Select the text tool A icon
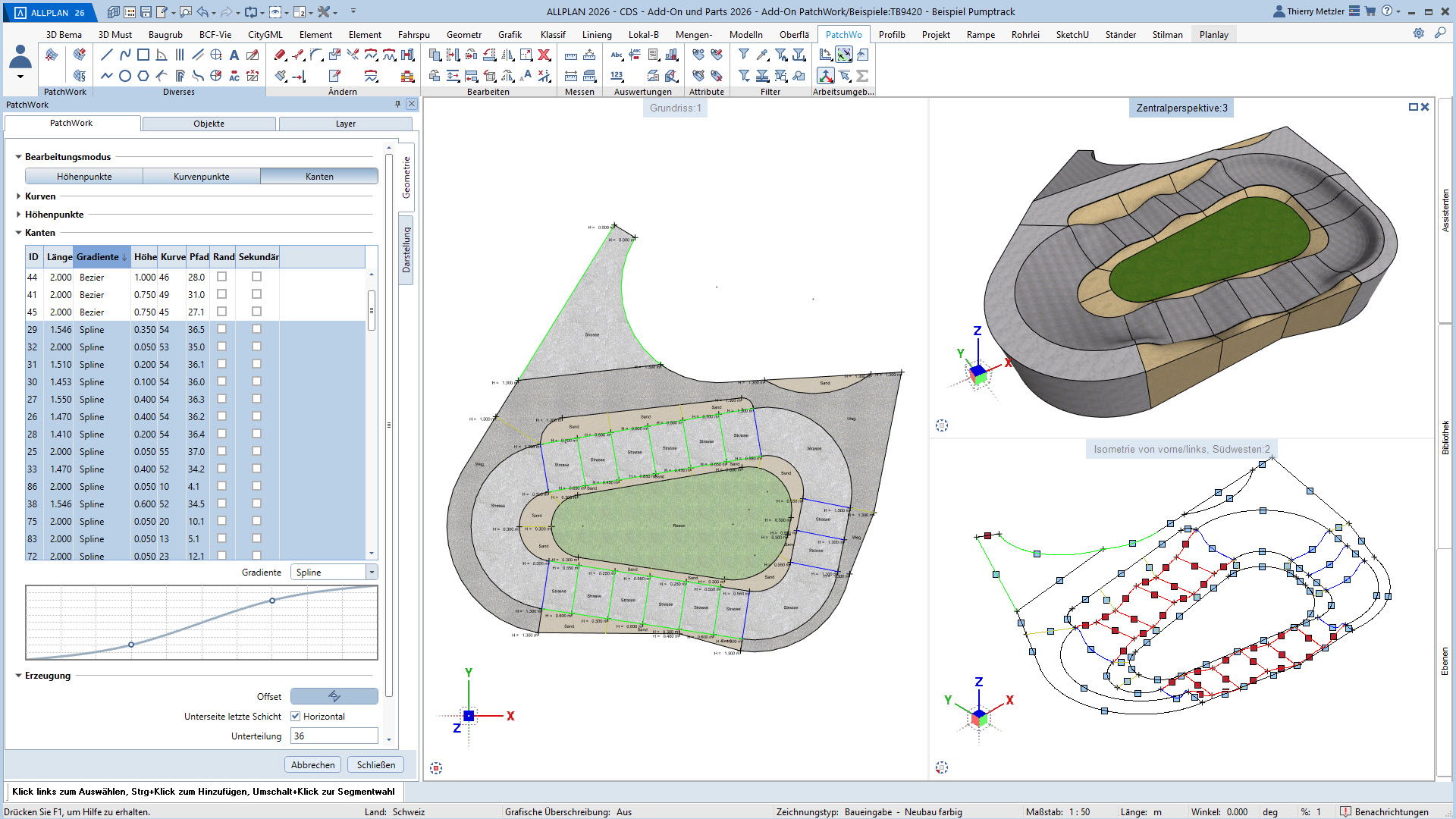 click(x=234, y=55)
